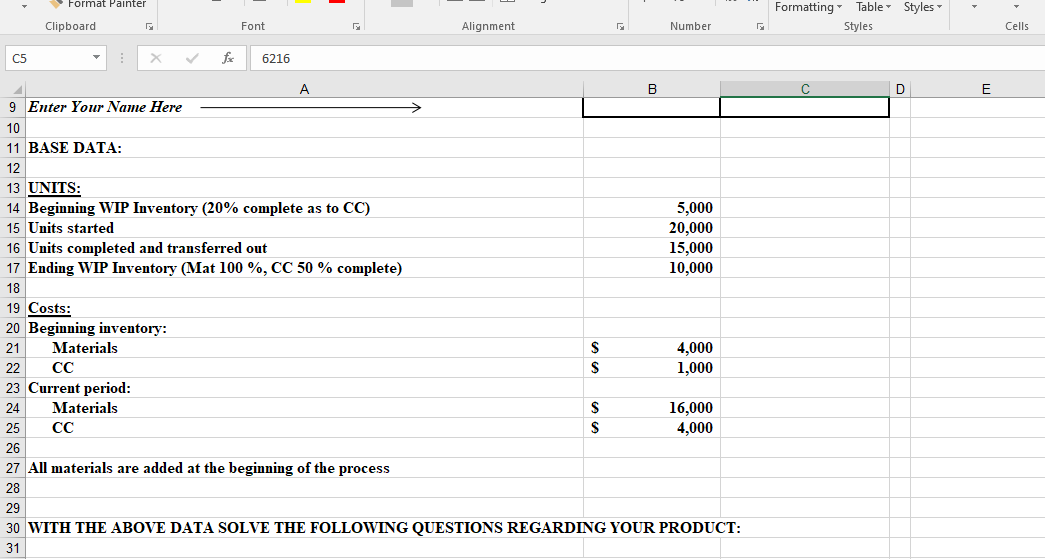The height and width of the screenshot is (559, 1045).
Task: Click the formula bar containing 6216
Action: pos(646,58)
